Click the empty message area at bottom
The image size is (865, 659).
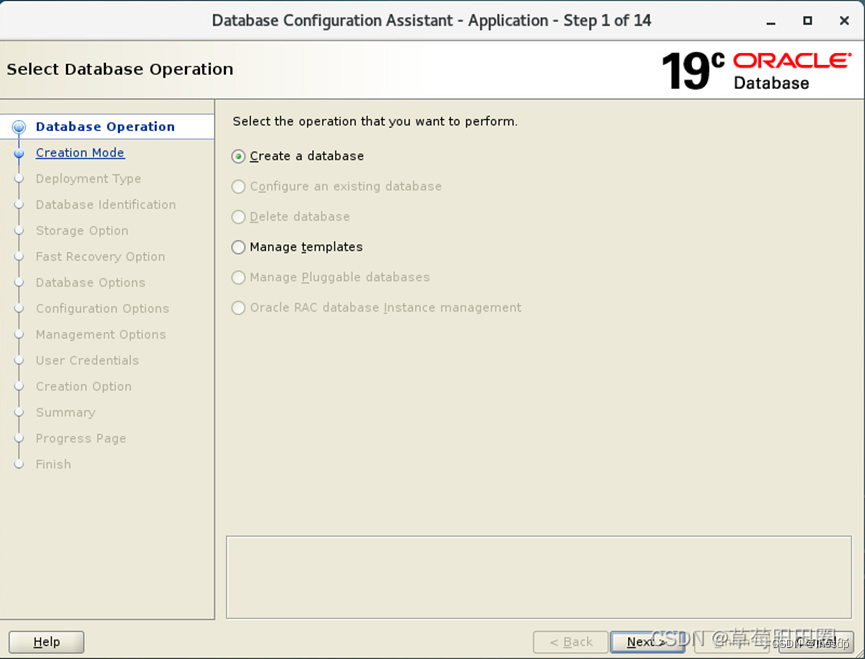click(539, 577)
